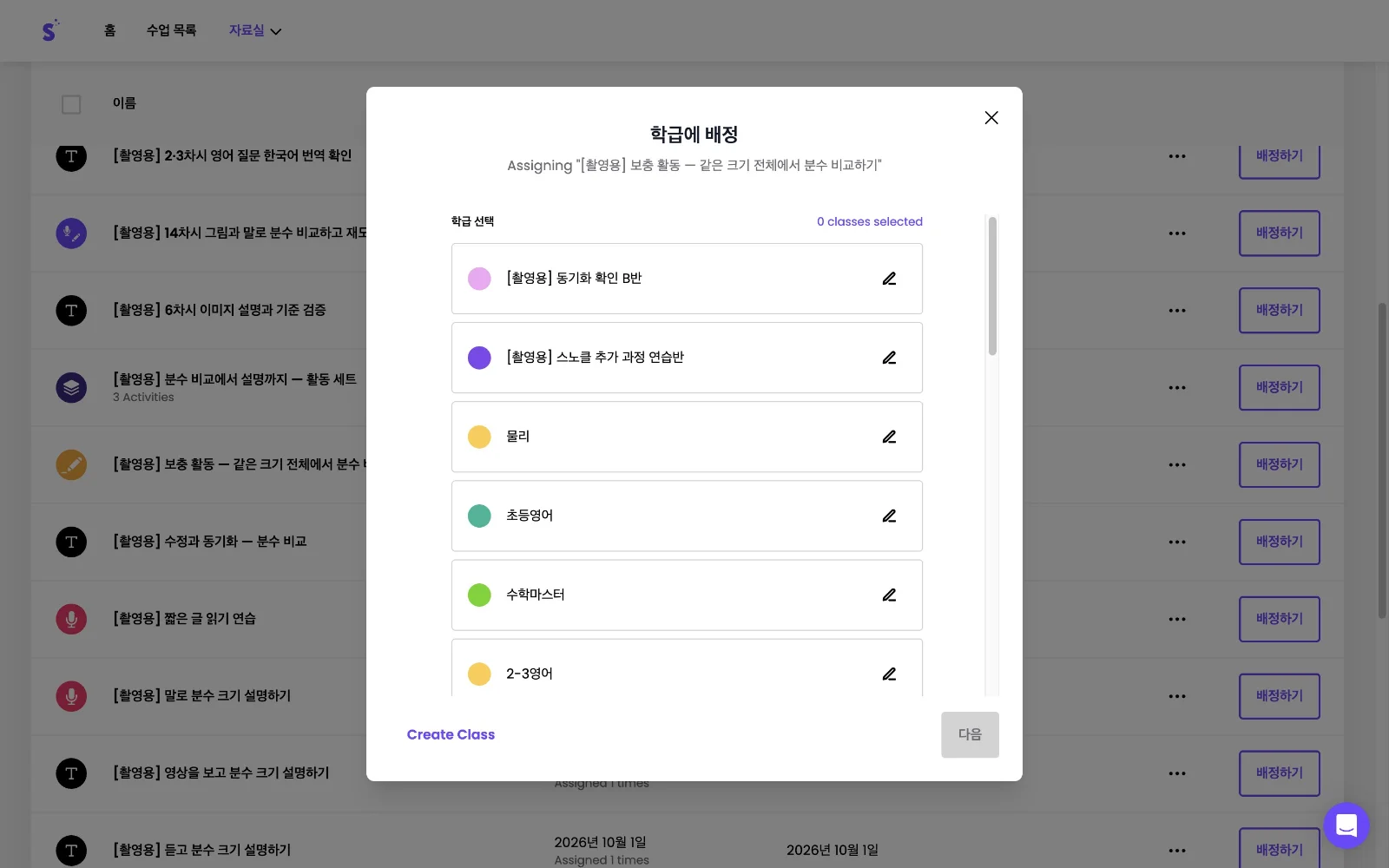Image resolution: width=1389 pixels, height=868 pixels.
Task: Open more options for 14차시 그림과 말로 row
Action: [1177, 233]
